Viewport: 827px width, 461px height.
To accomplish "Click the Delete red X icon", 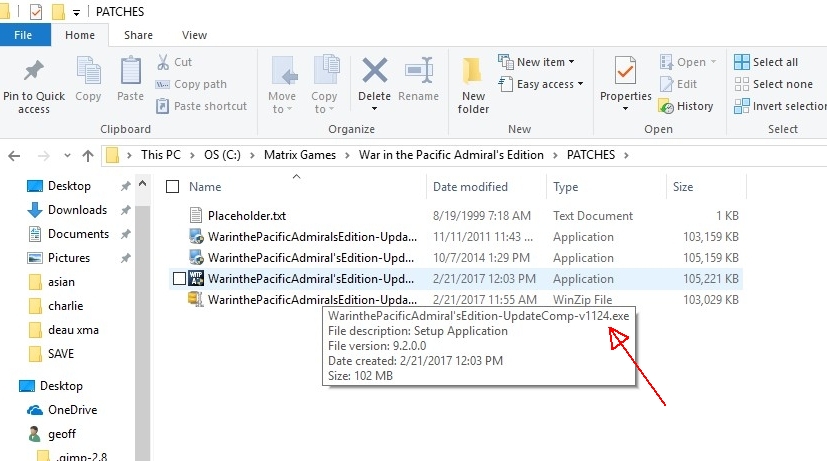I will (x=374, y=71).
